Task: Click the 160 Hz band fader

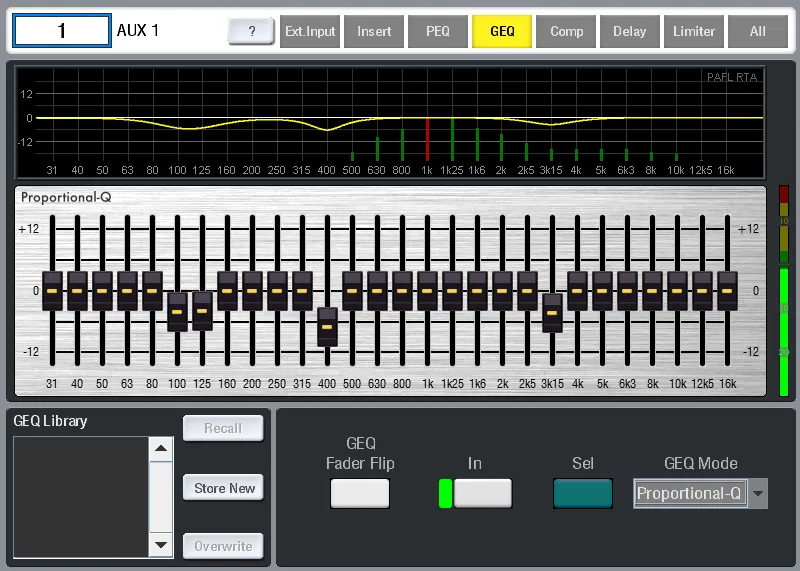Action: [227, 291]
